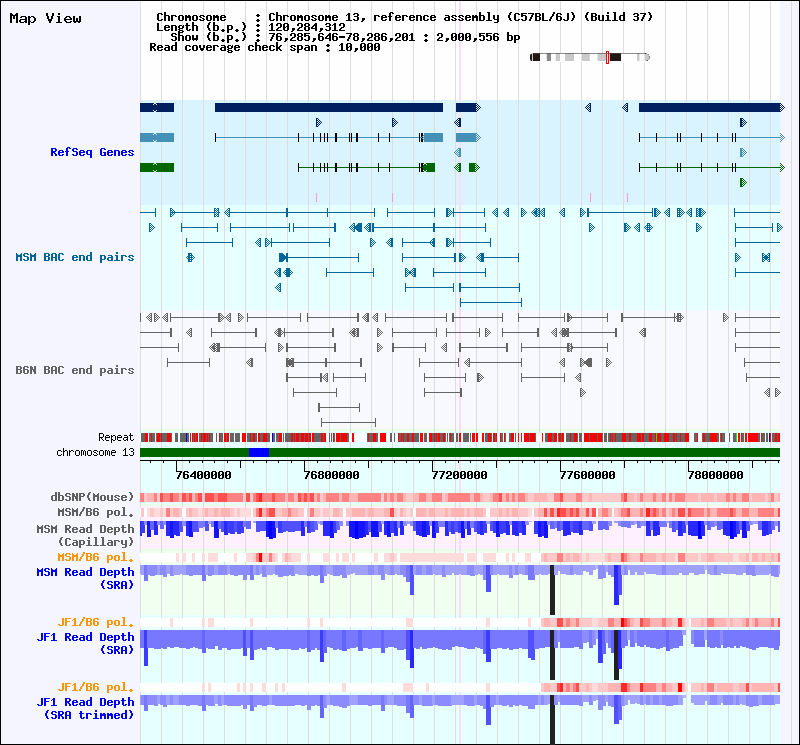Click the 76400000 ruler position
The height and width of the screenshot is (745, 800).
[x=203, y=475]
